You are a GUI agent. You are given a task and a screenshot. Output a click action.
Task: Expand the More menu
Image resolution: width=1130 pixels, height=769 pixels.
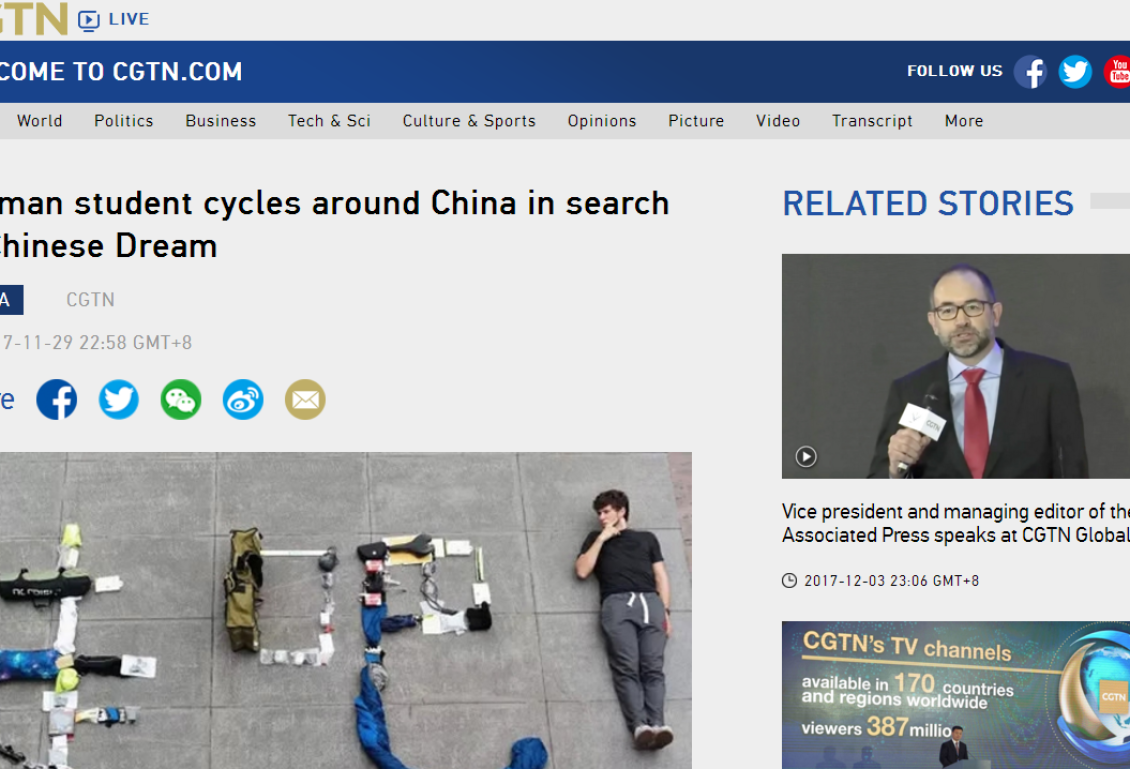pos(964,121)
